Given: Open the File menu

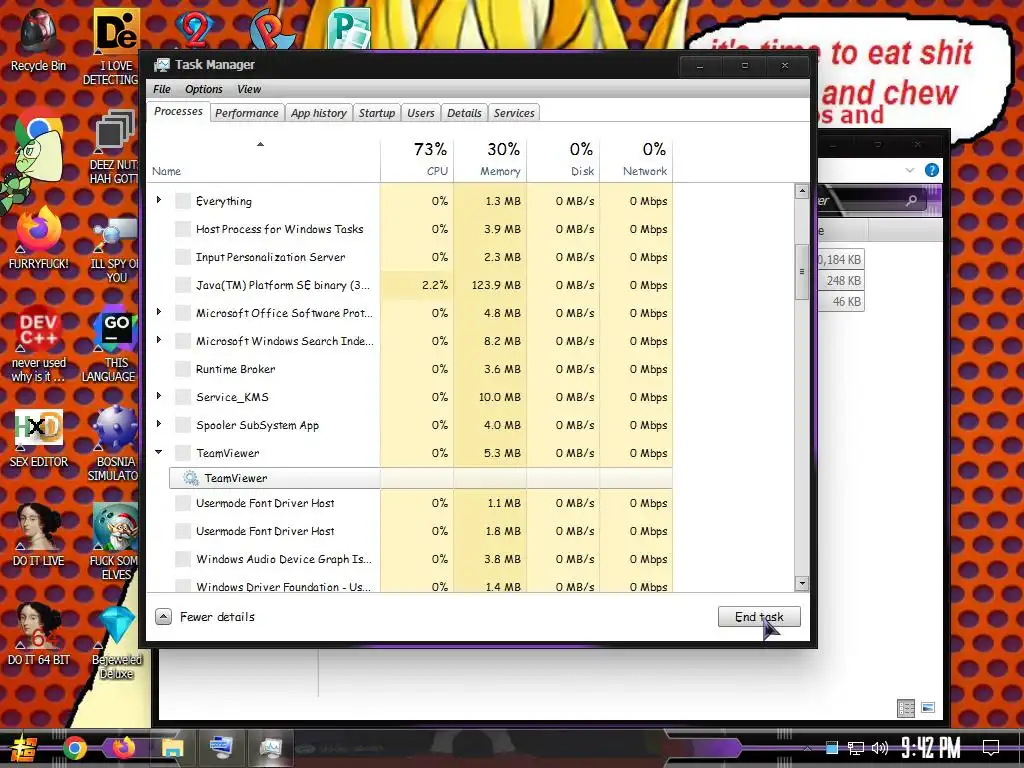Looking at the screenshot, I should [162, 89].
